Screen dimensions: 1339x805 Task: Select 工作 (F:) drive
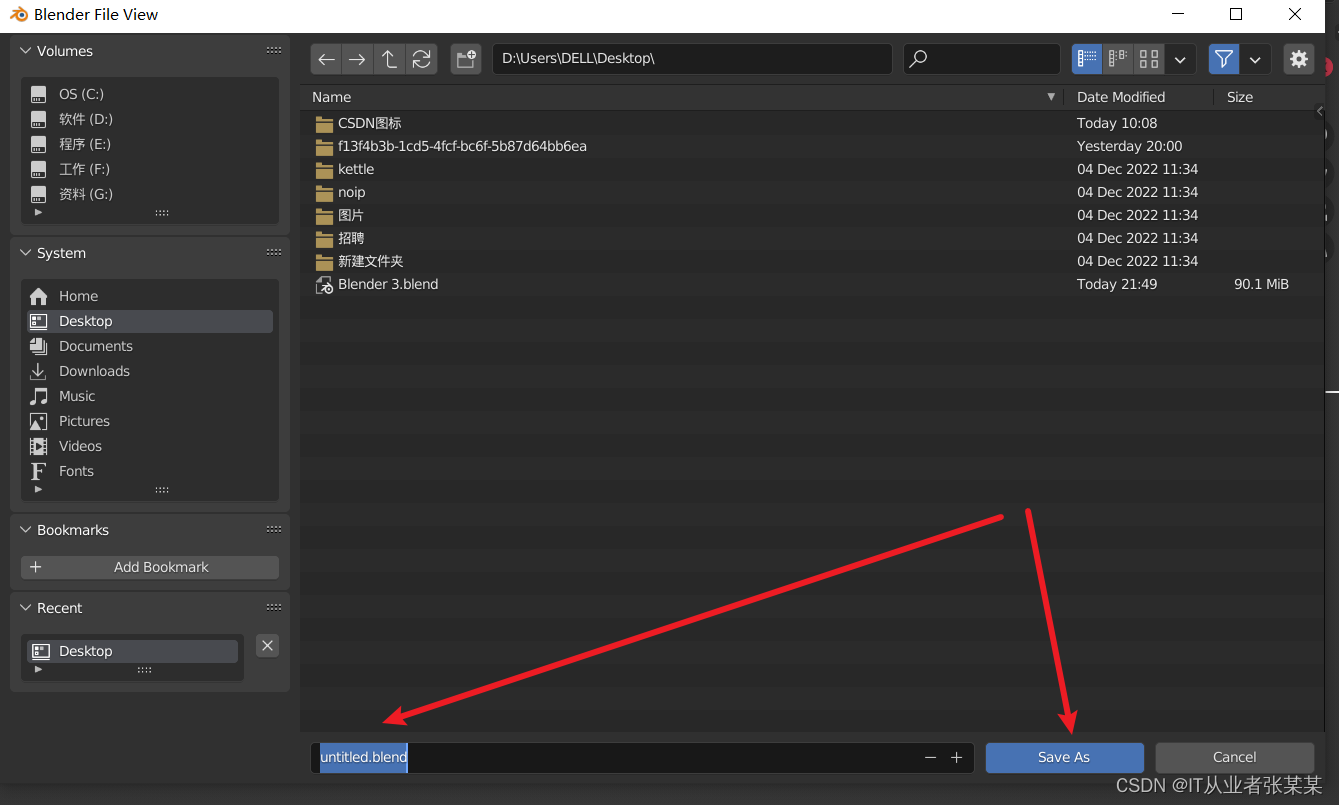point(150,169)
